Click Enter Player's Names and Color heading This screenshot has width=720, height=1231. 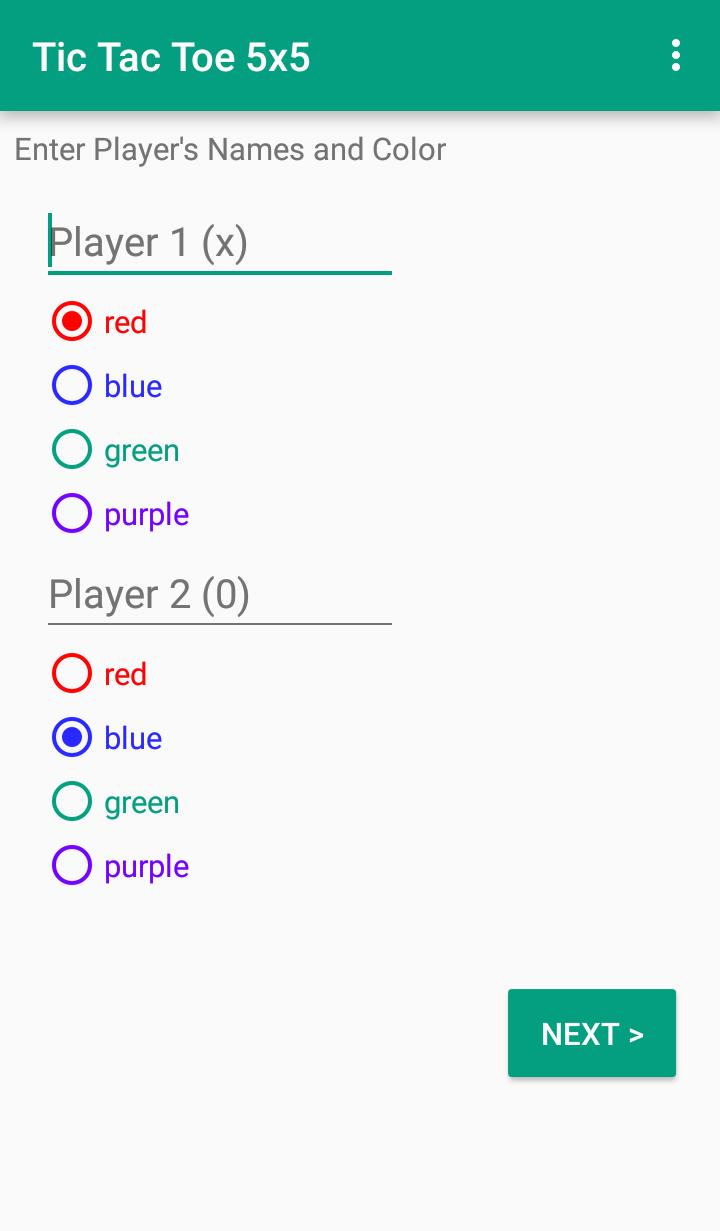230,150
